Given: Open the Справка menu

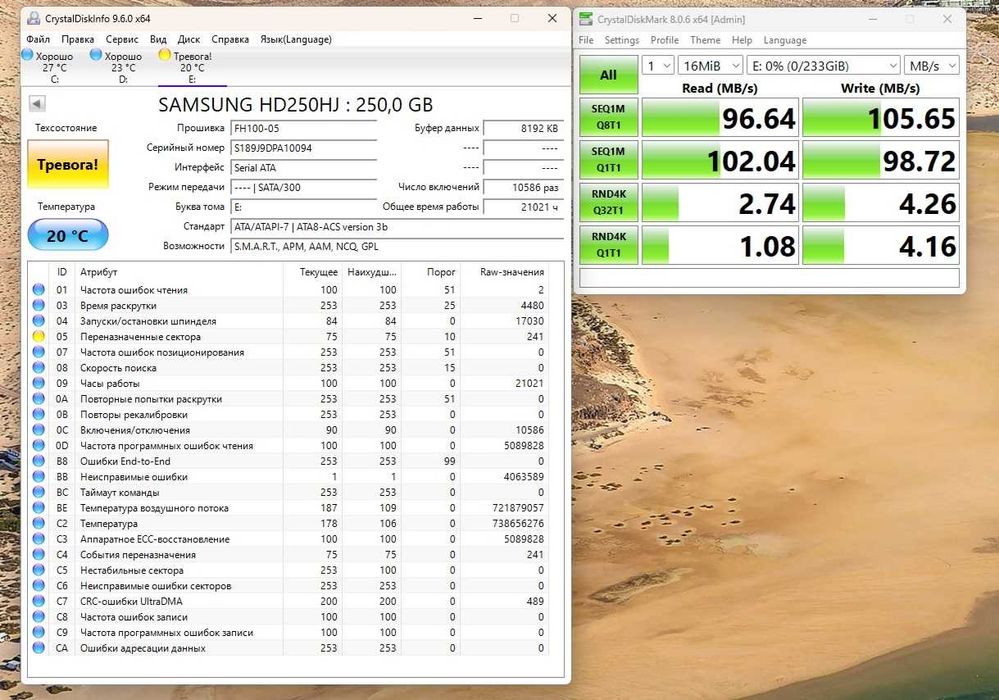Looking at the screenshot, I should point(230,39).
